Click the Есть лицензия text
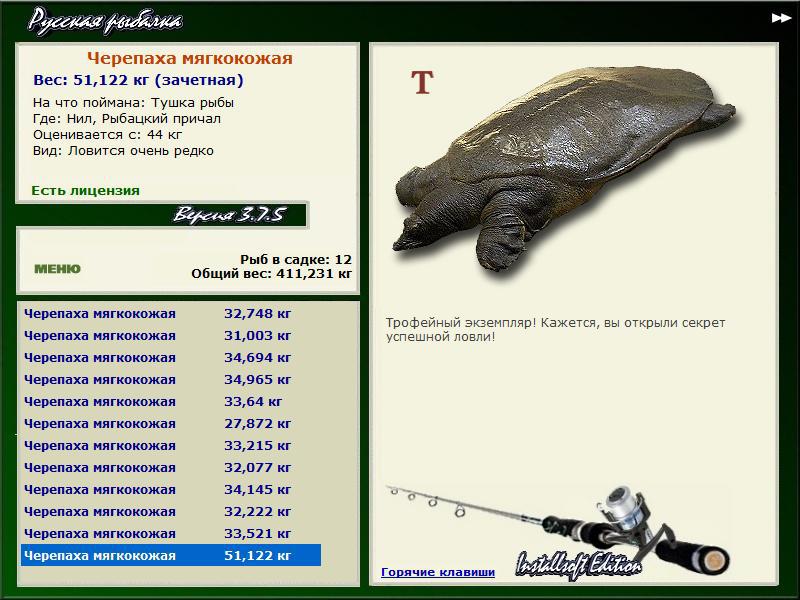Screen dimensions: 800x600 (85, 191)
